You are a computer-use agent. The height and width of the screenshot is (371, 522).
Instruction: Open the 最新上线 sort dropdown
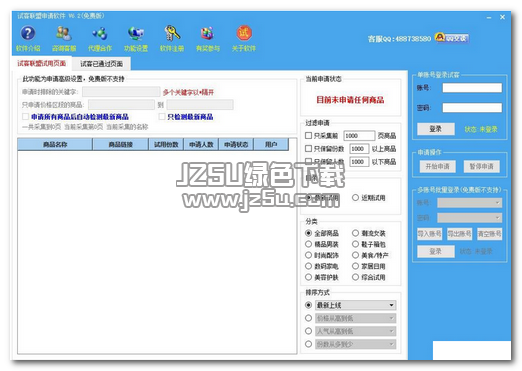coord(356,305)
